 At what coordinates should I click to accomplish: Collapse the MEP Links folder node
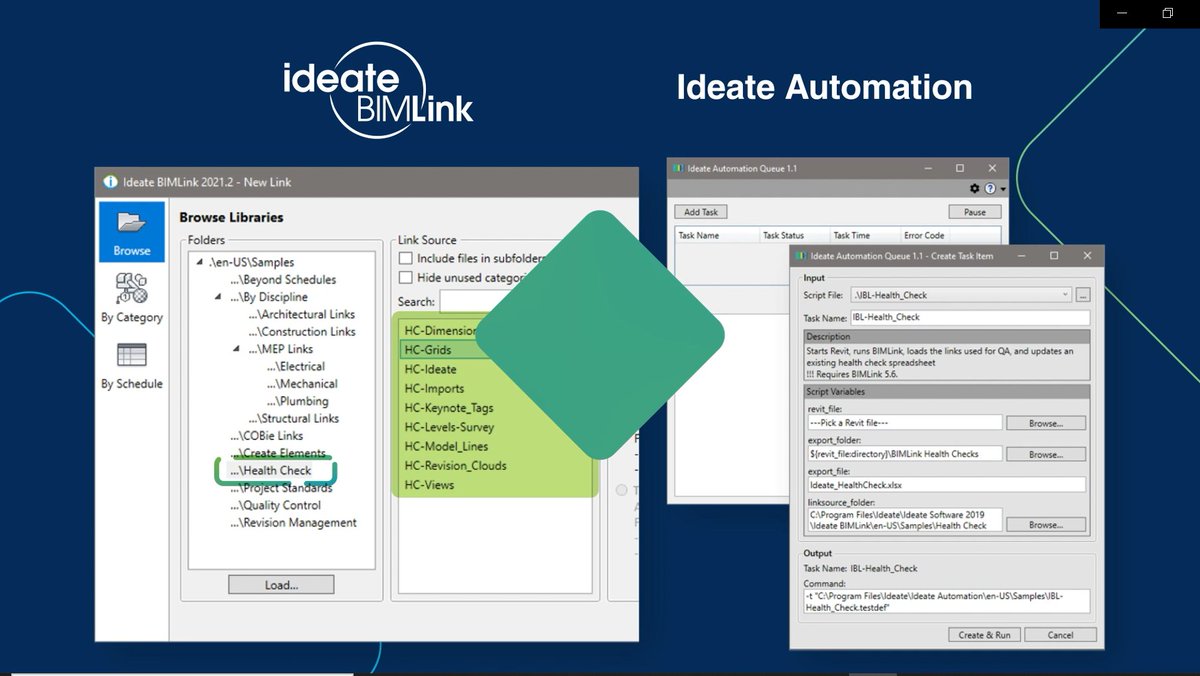point(237,349)
